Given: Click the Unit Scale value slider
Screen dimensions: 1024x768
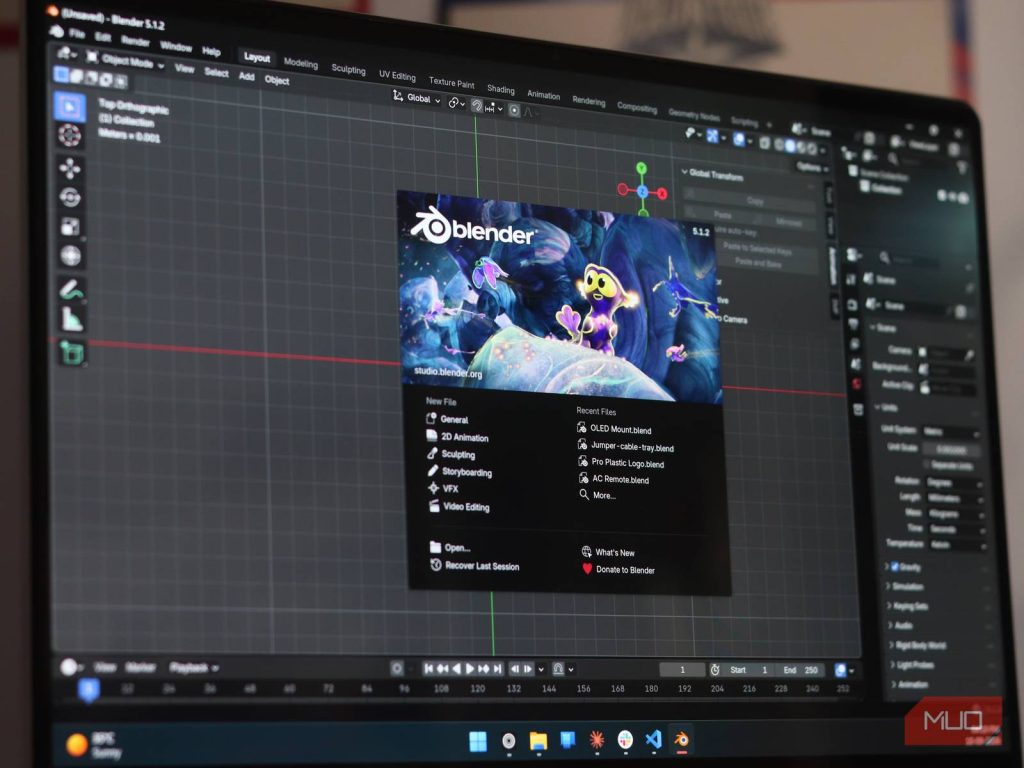Looking at the screenshot, I should [x=951, y=449].
